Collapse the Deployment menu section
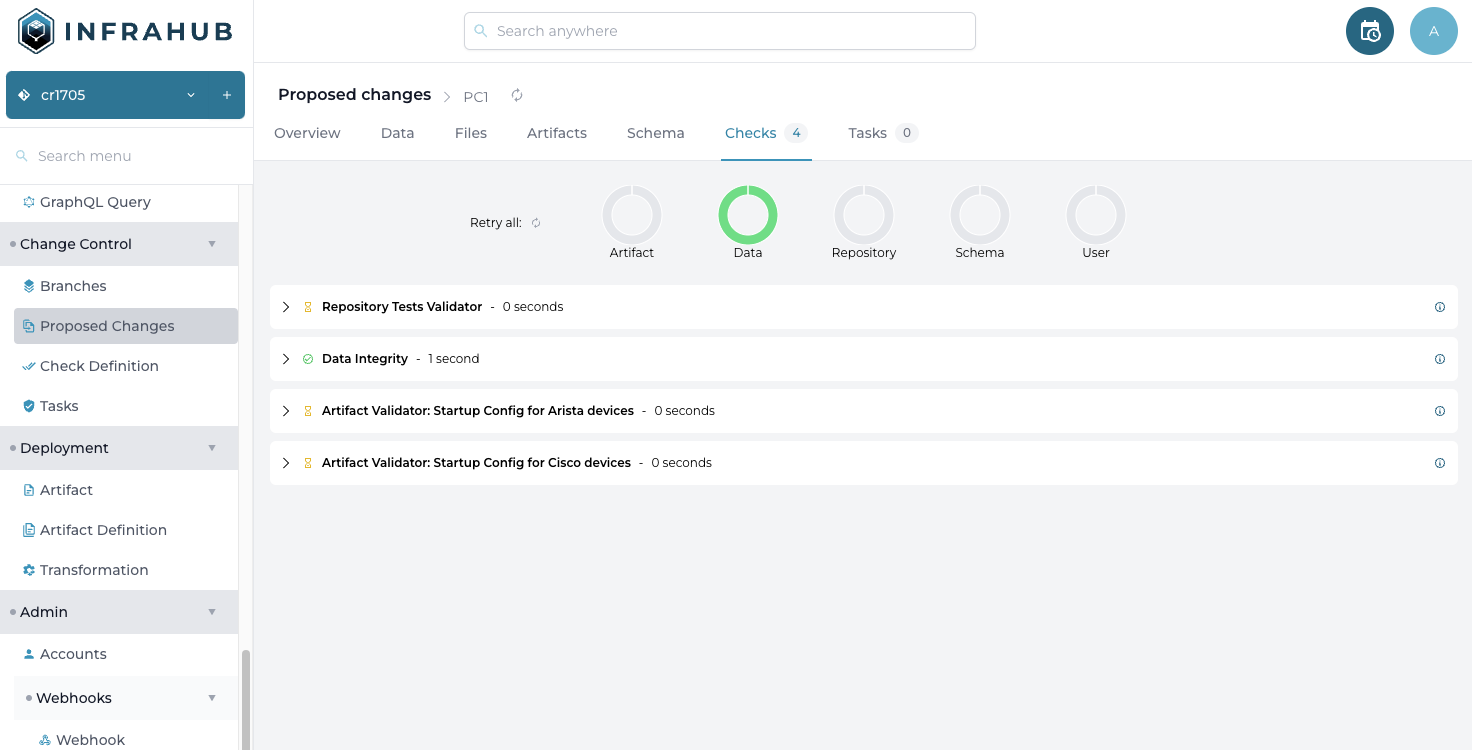 211,448
